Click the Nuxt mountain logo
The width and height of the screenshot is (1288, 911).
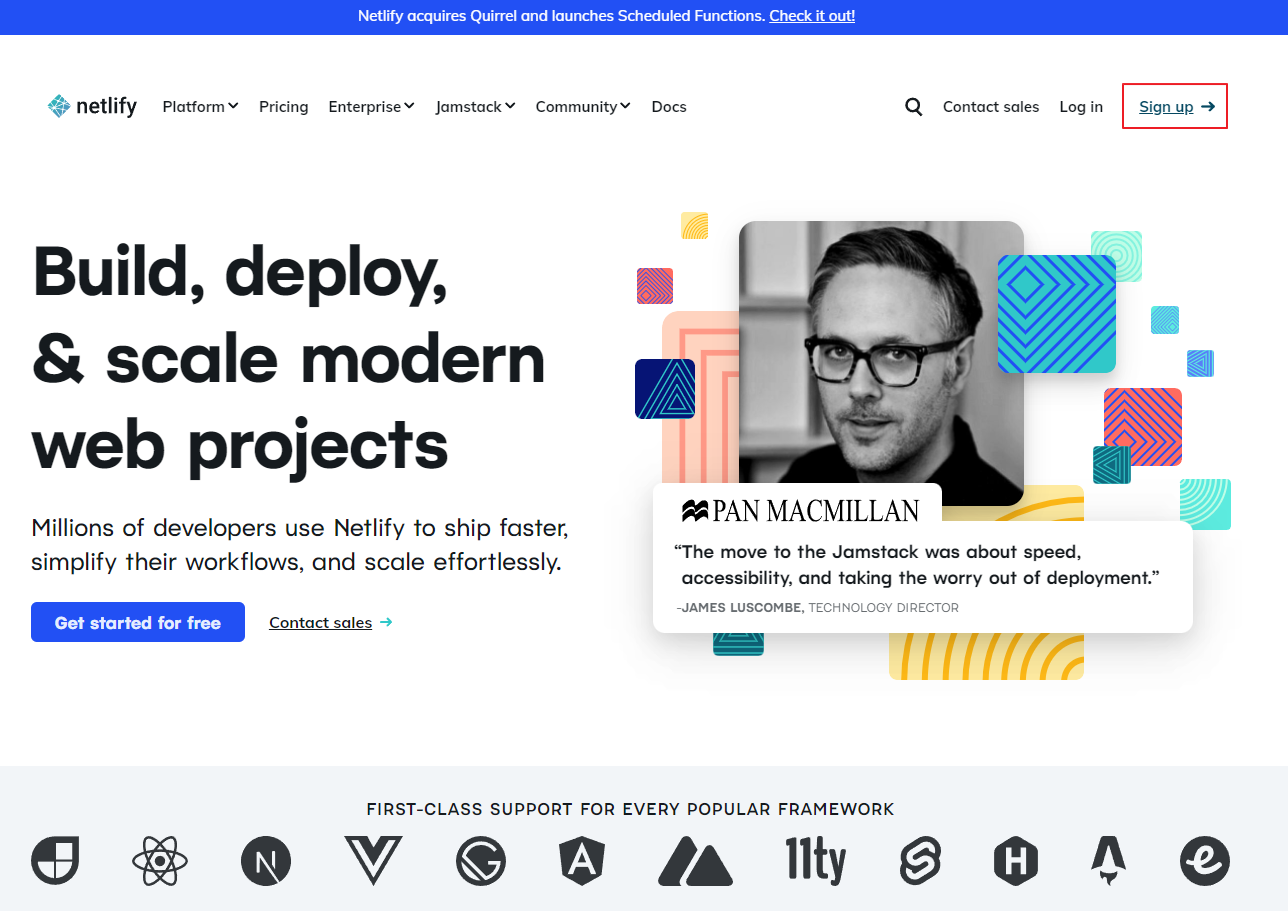click(x=696, y=860)
